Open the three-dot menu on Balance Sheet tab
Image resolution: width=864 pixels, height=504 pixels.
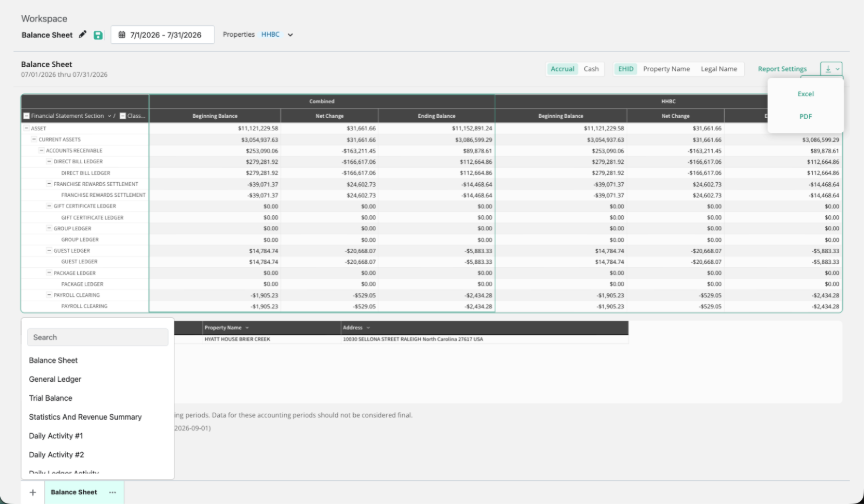tap(112, 492)
